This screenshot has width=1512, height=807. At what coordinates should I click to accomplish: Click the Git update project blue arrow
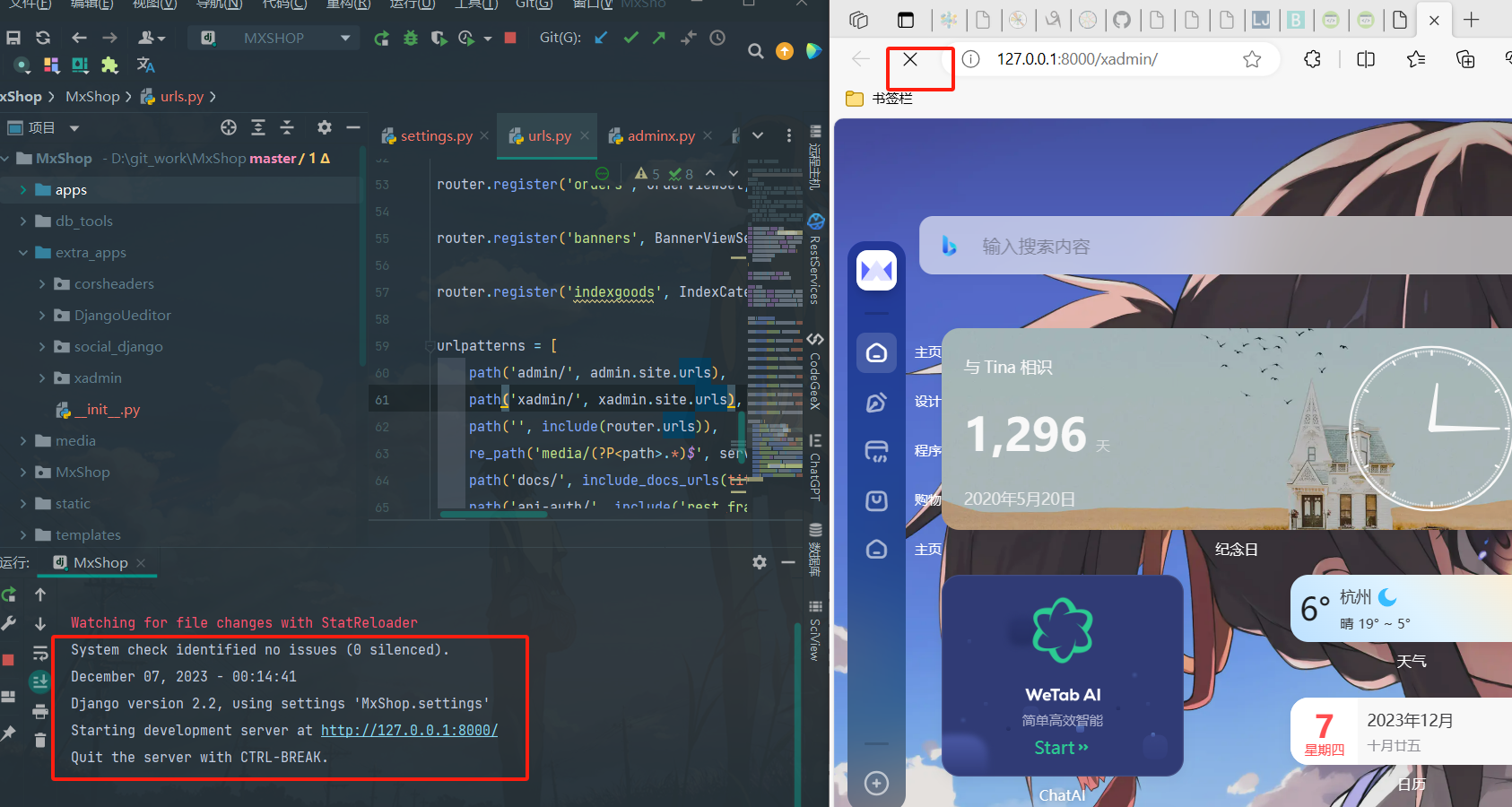click(x=602, y=38)
